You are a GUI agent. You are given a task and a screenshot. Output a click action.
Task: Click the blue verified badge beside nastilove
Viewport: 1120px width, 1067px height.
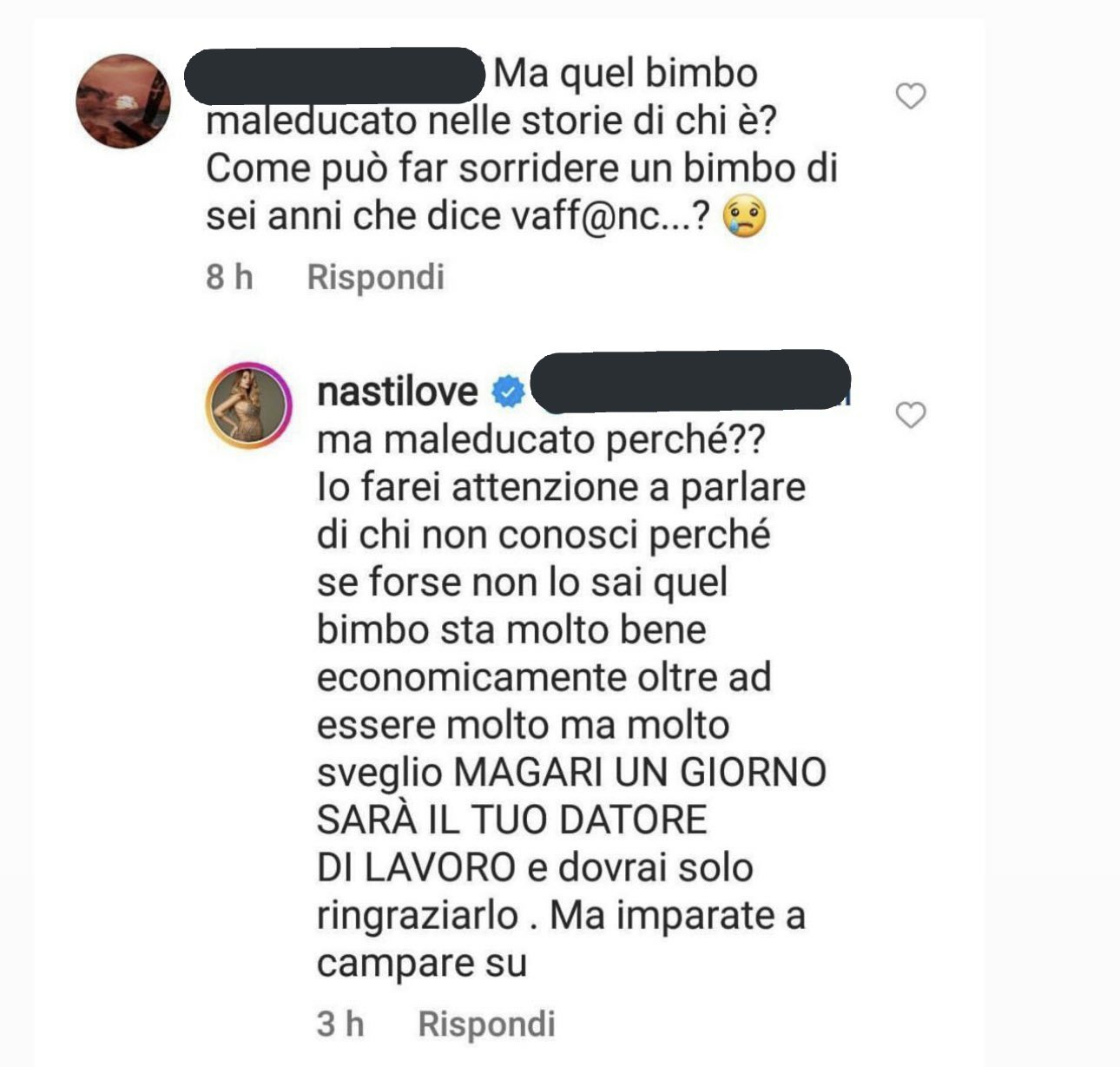pyautogui.click(x=508, y=392)
